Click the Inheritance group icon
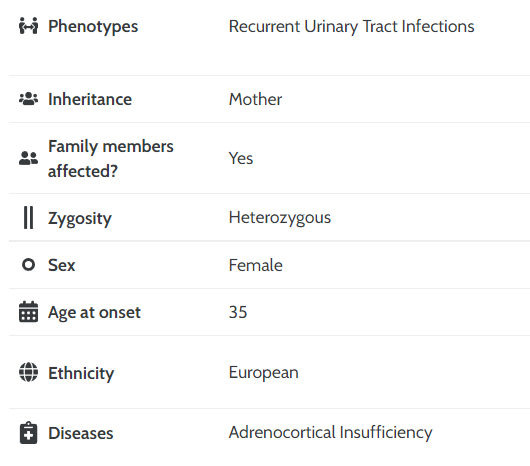 (28, 99)
